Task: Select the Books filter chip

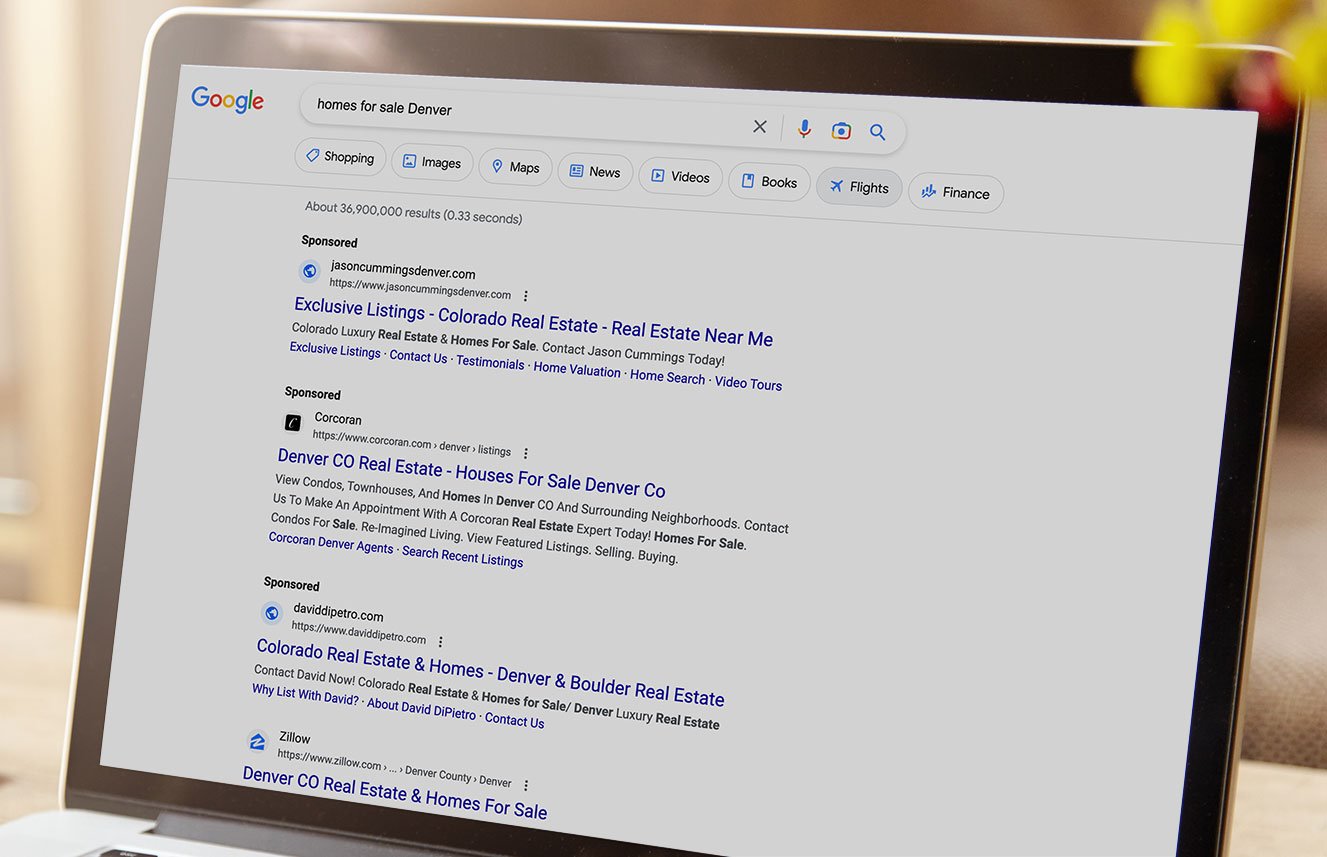Action: click(769, 182)
